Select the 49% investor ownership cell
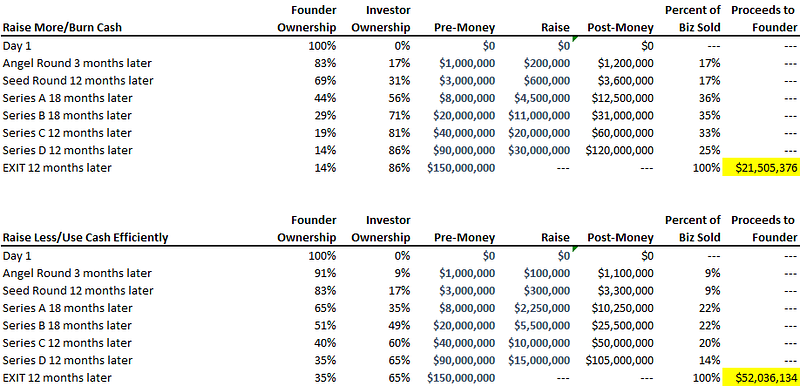Viewport: 800px width, 386px height. pyautogui.click(x=399, y=325)
